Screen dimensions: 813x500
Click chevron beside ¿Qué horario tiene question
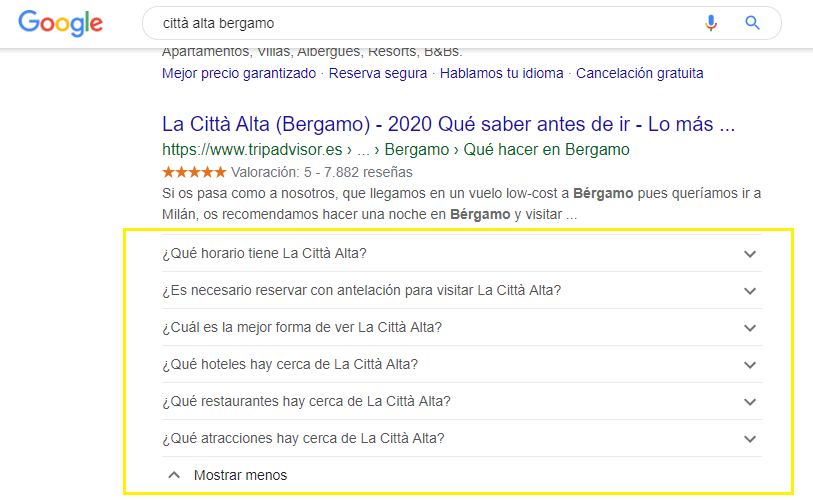point(750,254)
